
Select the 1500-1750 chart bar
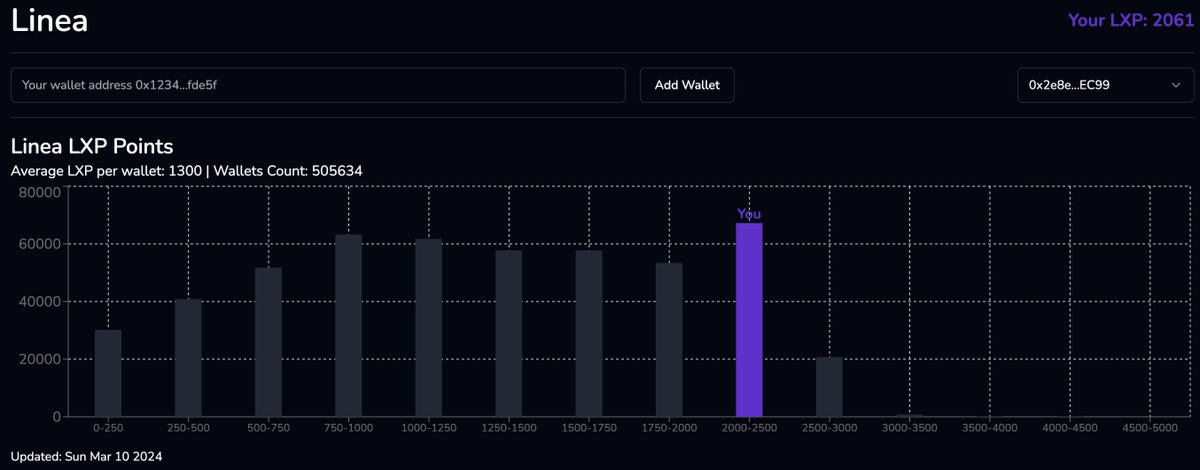tap(588, 333)
